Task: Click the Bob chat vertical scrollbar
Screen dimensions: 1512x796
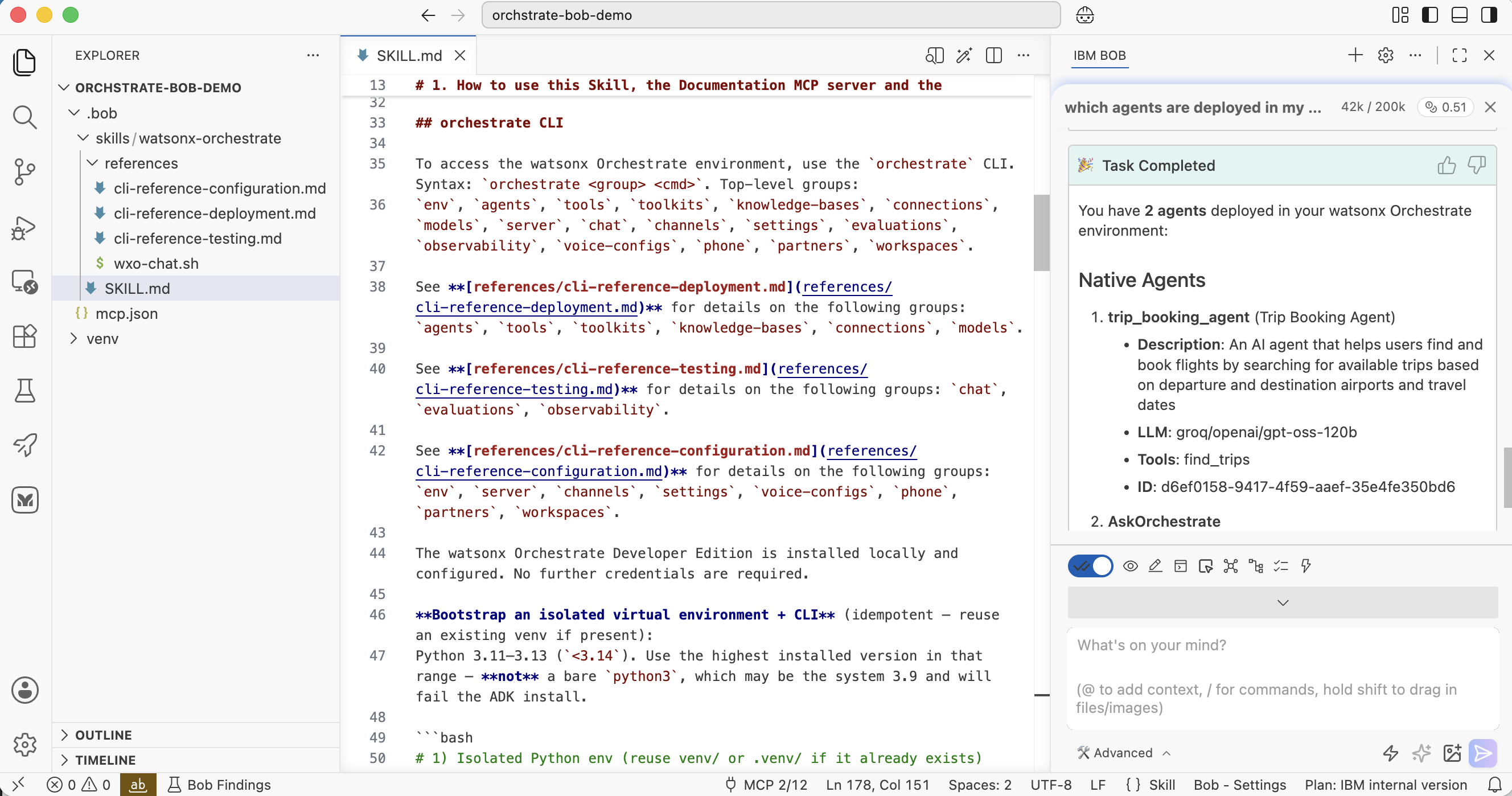Action: pyautogui.click(x=1507, y=477)
